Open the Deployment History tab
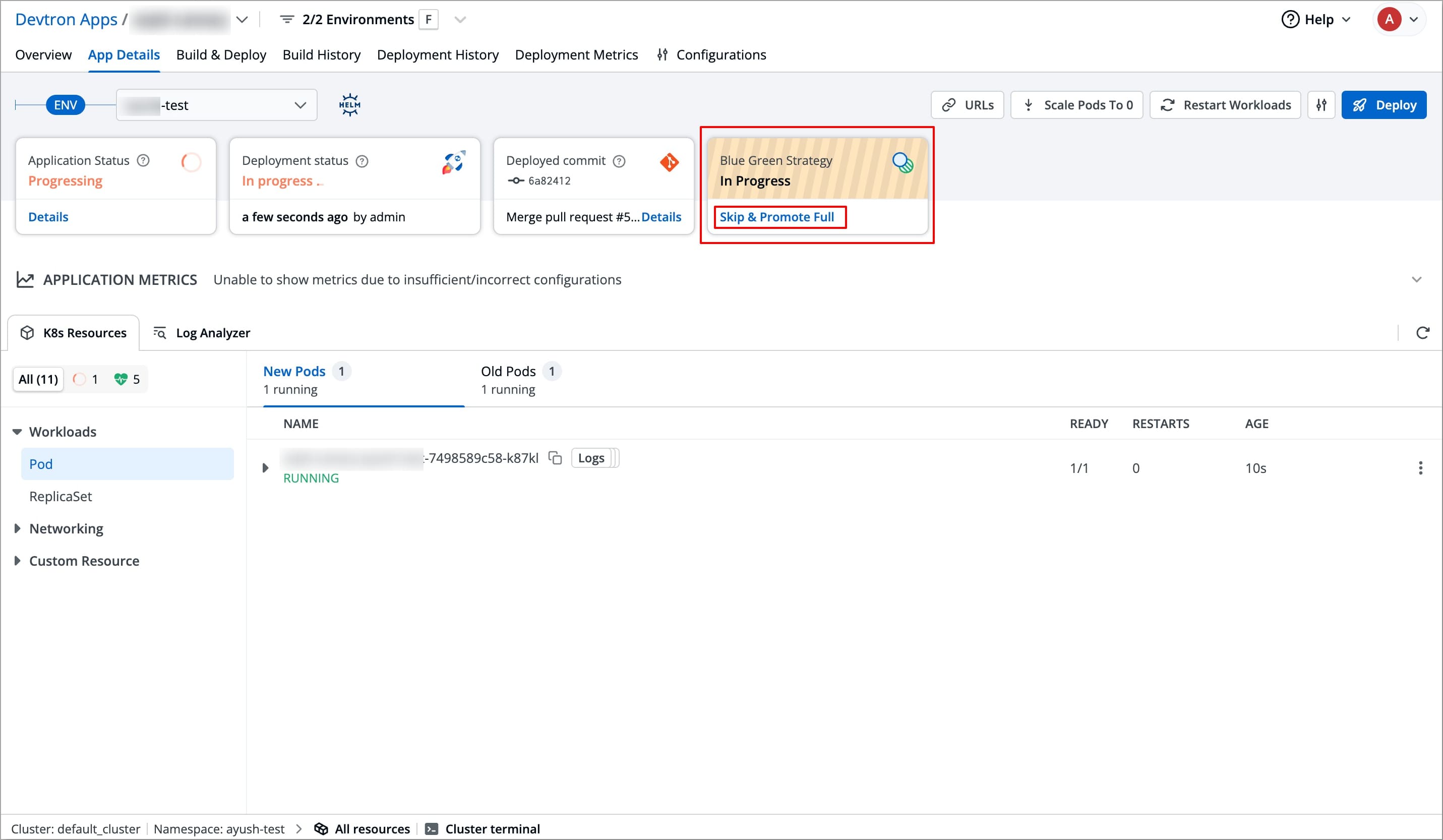This screenshot has height=840, width=1443. click(x=438, y=54)
